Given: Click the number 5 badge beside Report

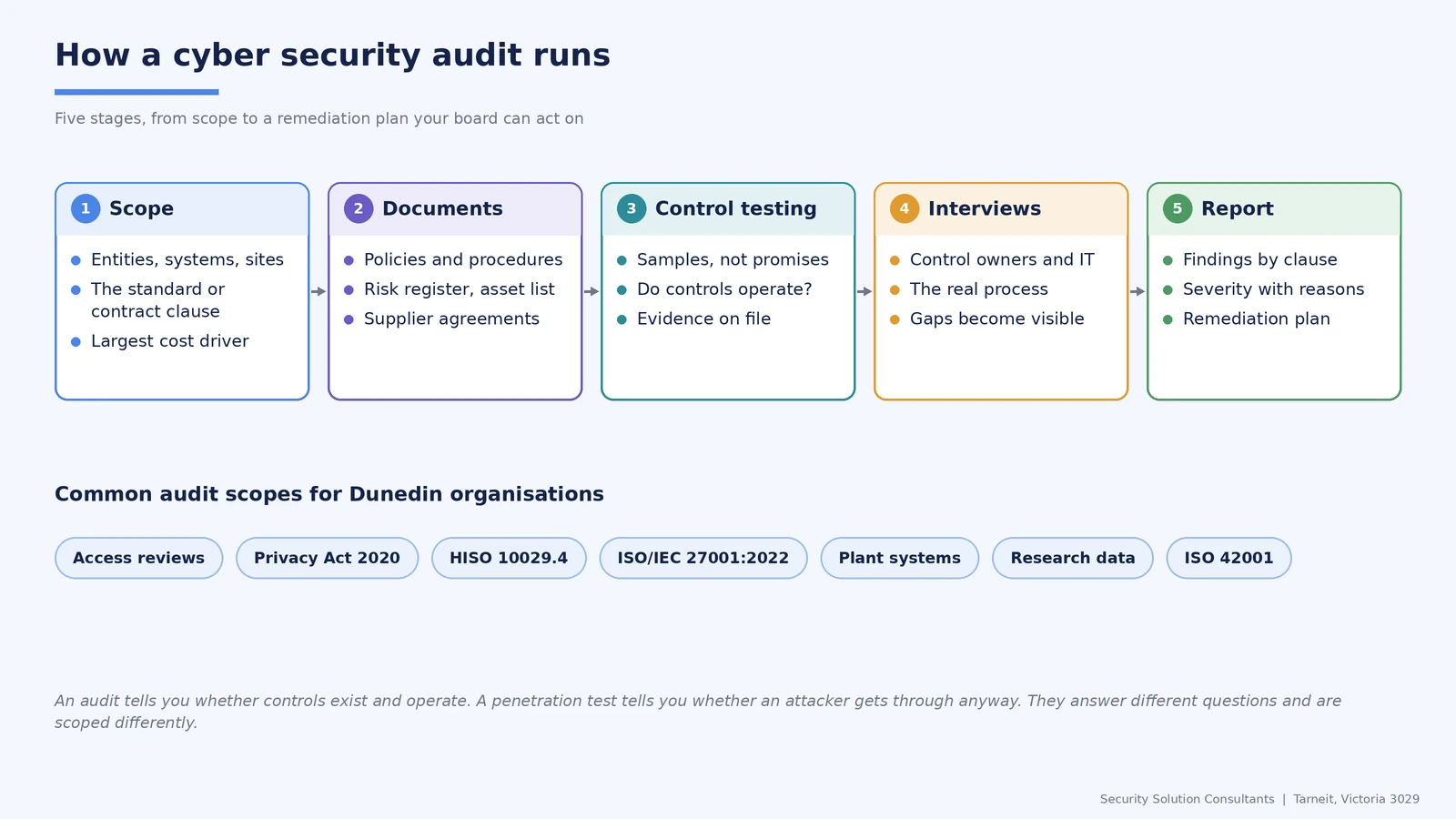Looking at the screenshot, I should [x=1178, y=208].
